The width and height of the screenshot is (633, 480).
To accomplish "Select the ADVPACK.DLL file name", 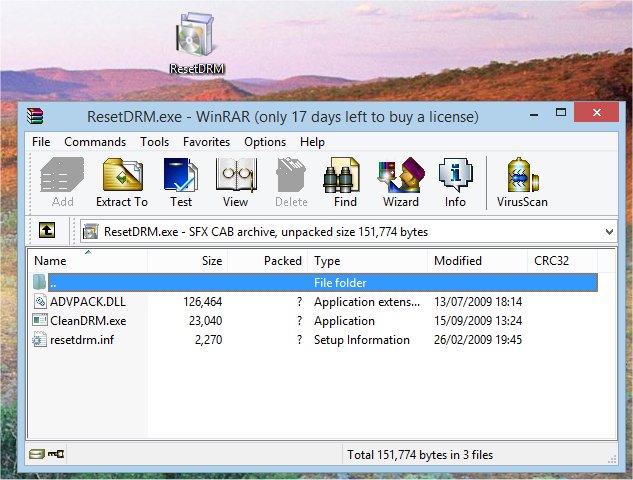I will 88,302.
